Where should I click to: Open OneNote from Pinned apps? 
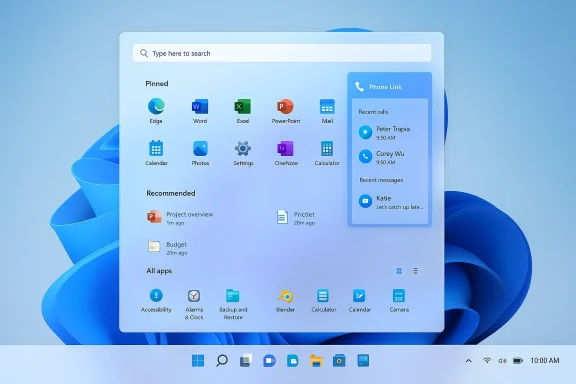click(286, 153)
